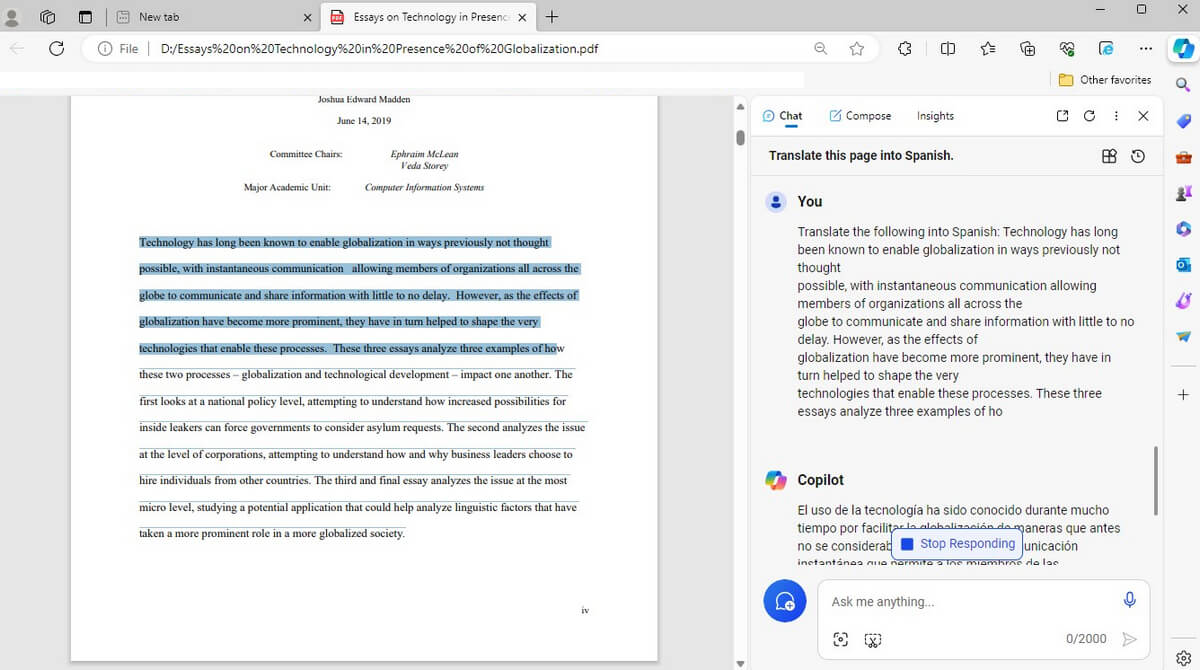Click the add screenshot scissors icon
The image size is (1200, 670).
tap(873, 639)
